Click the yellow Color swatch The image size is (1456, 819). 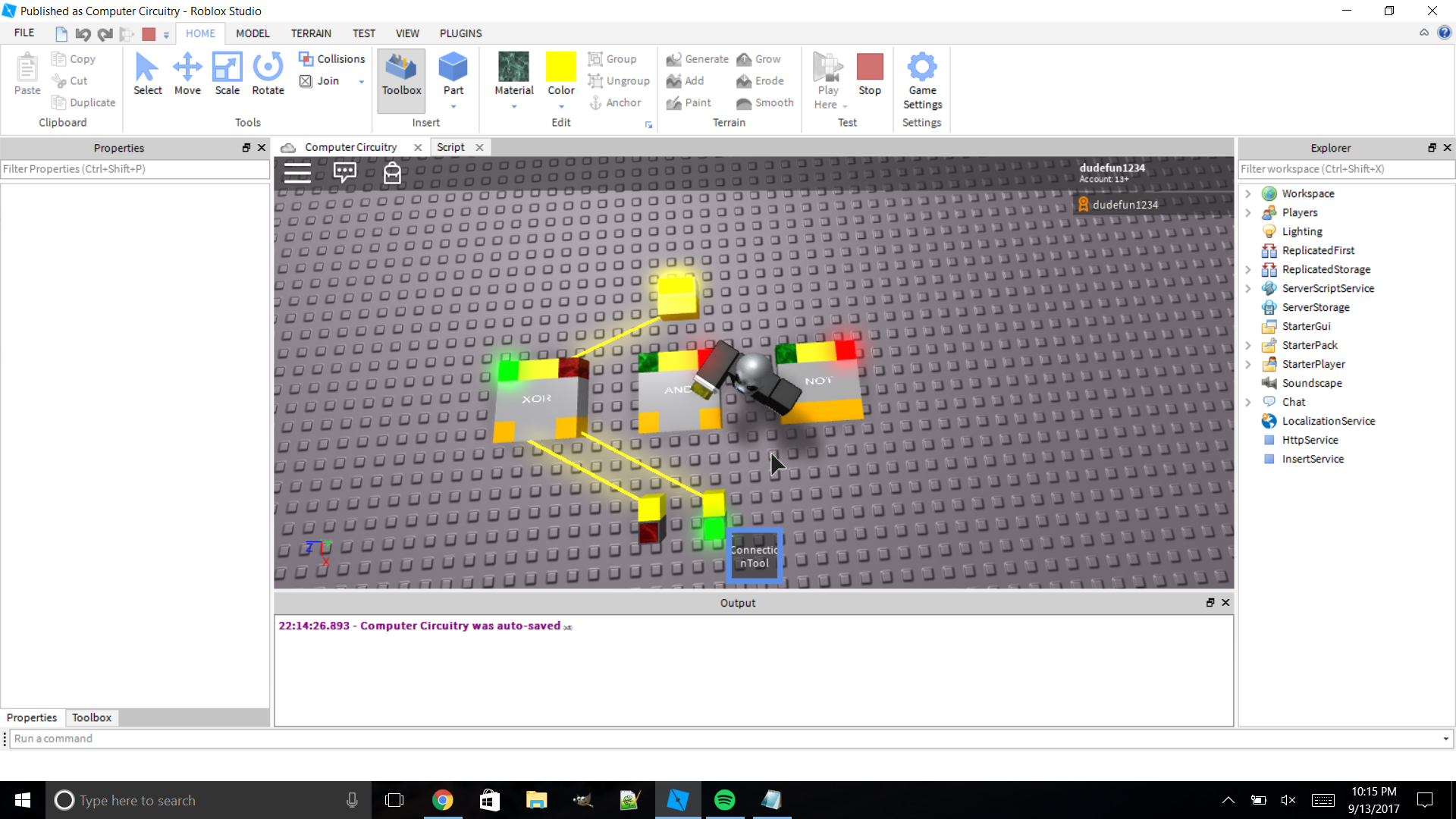tap(561, 67)
